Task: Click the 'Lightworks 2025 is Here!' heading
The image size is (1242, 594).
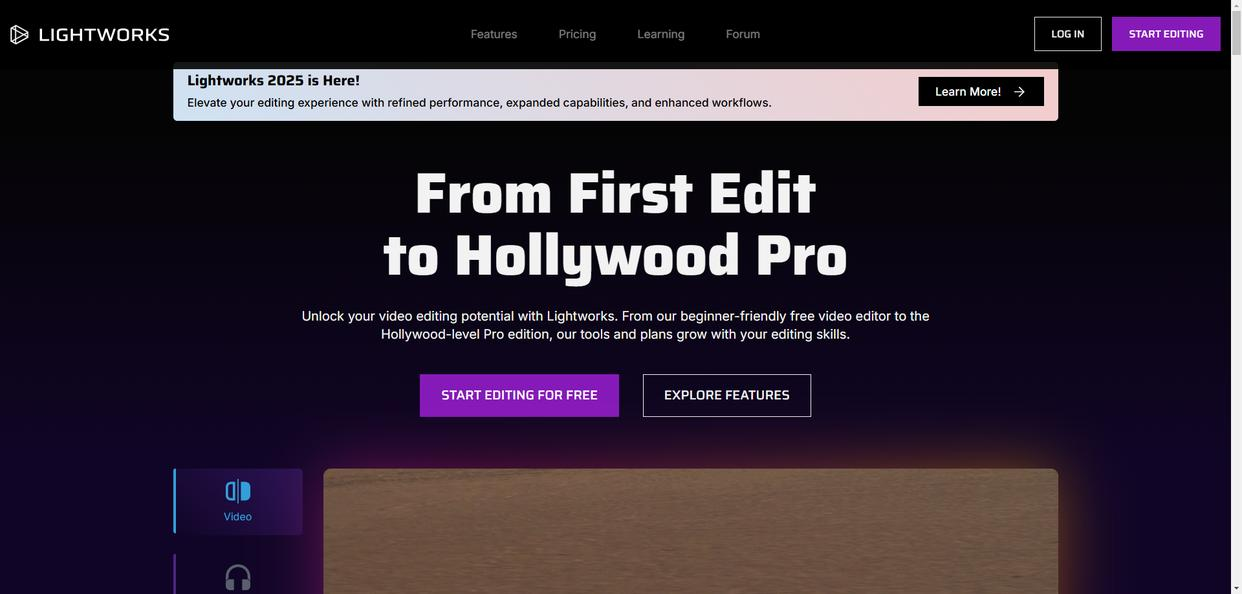Action: pos(273,81)
